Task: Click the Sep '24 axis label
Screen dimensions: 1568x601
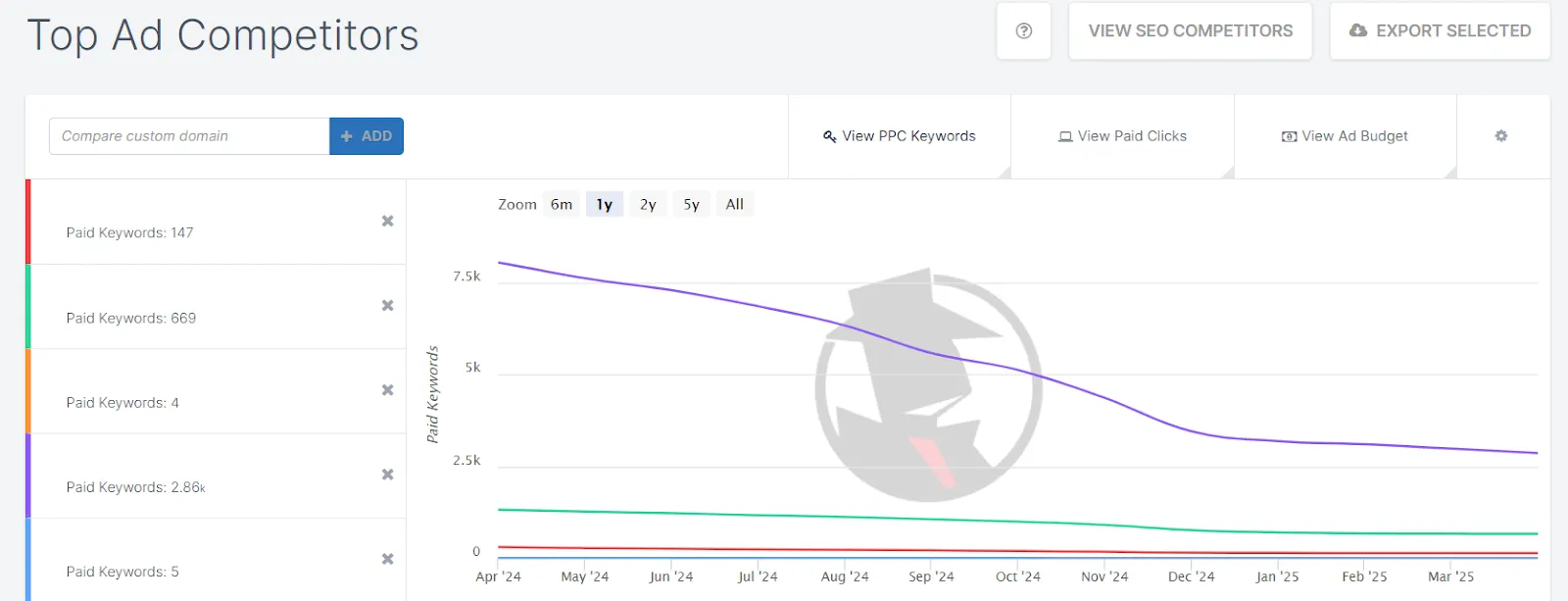Action: click(x=931, y=576)
